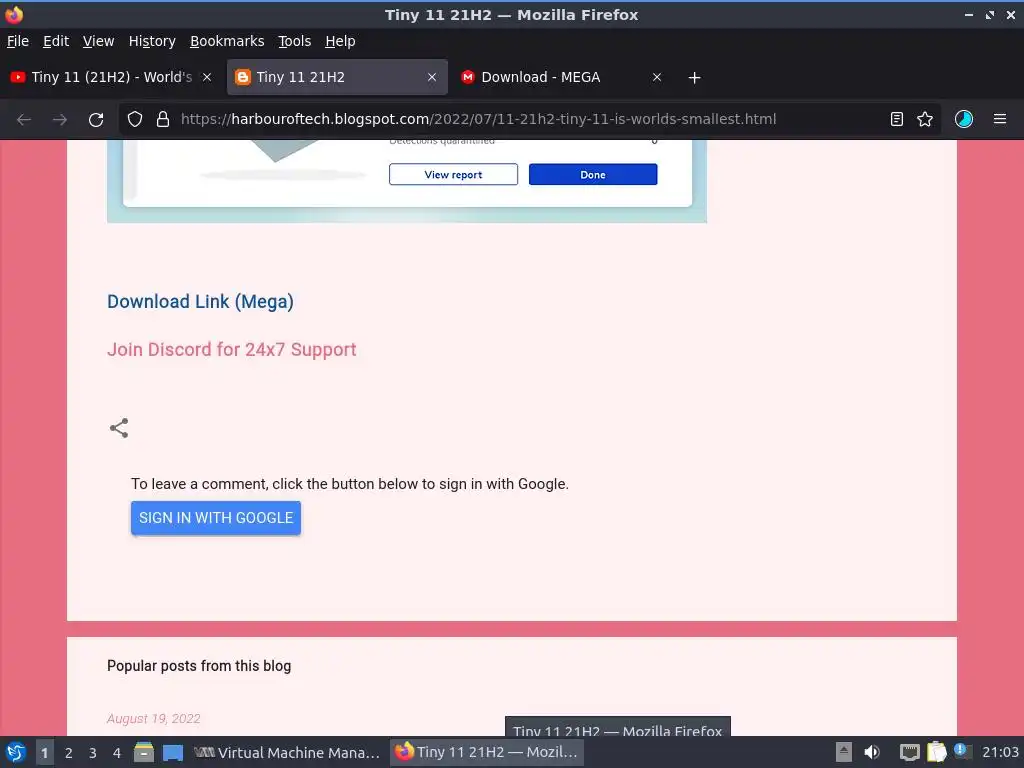
Task: Toggle reader view icon
Action: click(897, 120)
